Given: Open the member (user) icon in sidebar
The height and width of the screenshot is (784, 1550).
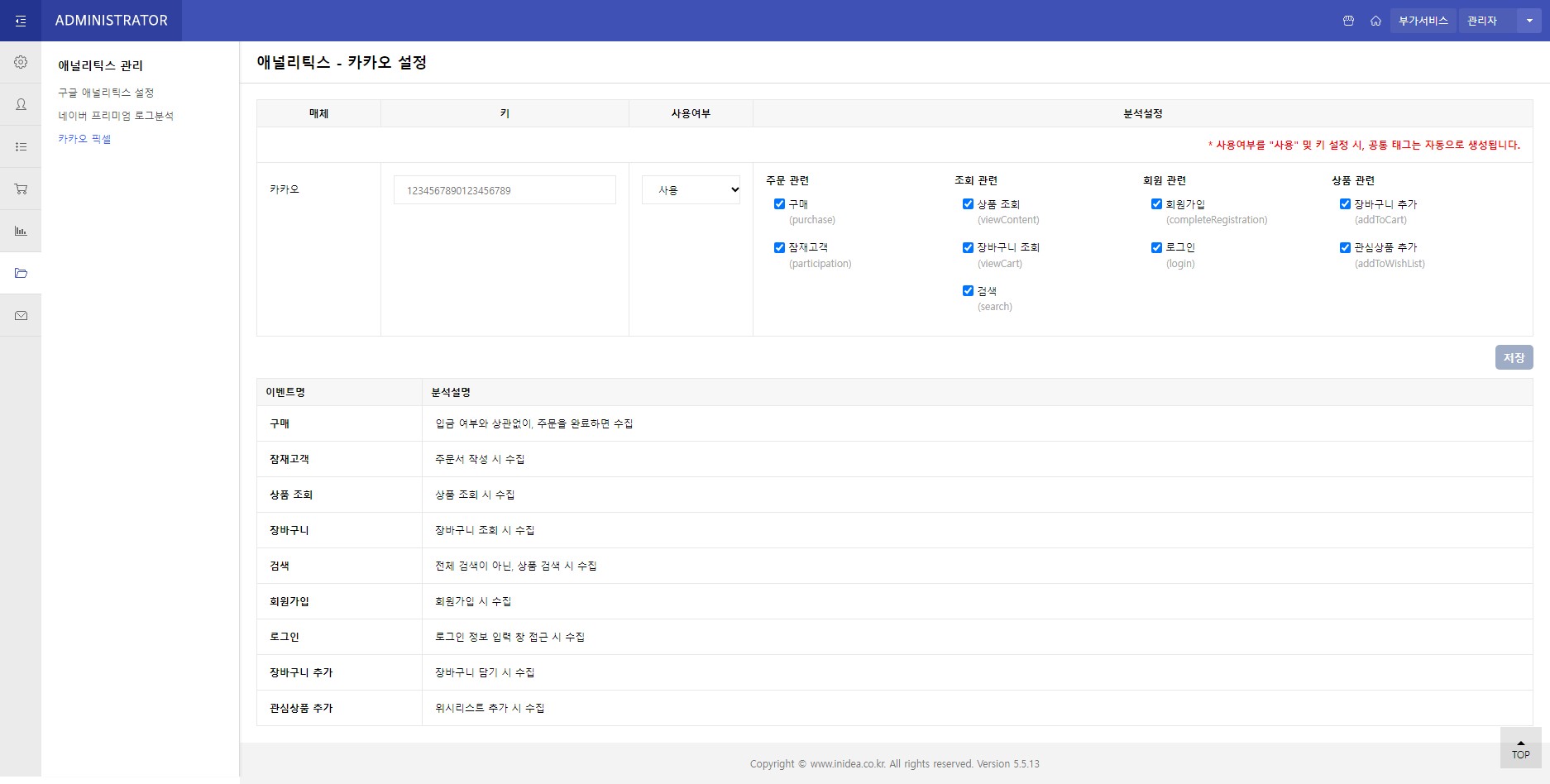Looking at the screenshot, I should (x=21, y=104).
